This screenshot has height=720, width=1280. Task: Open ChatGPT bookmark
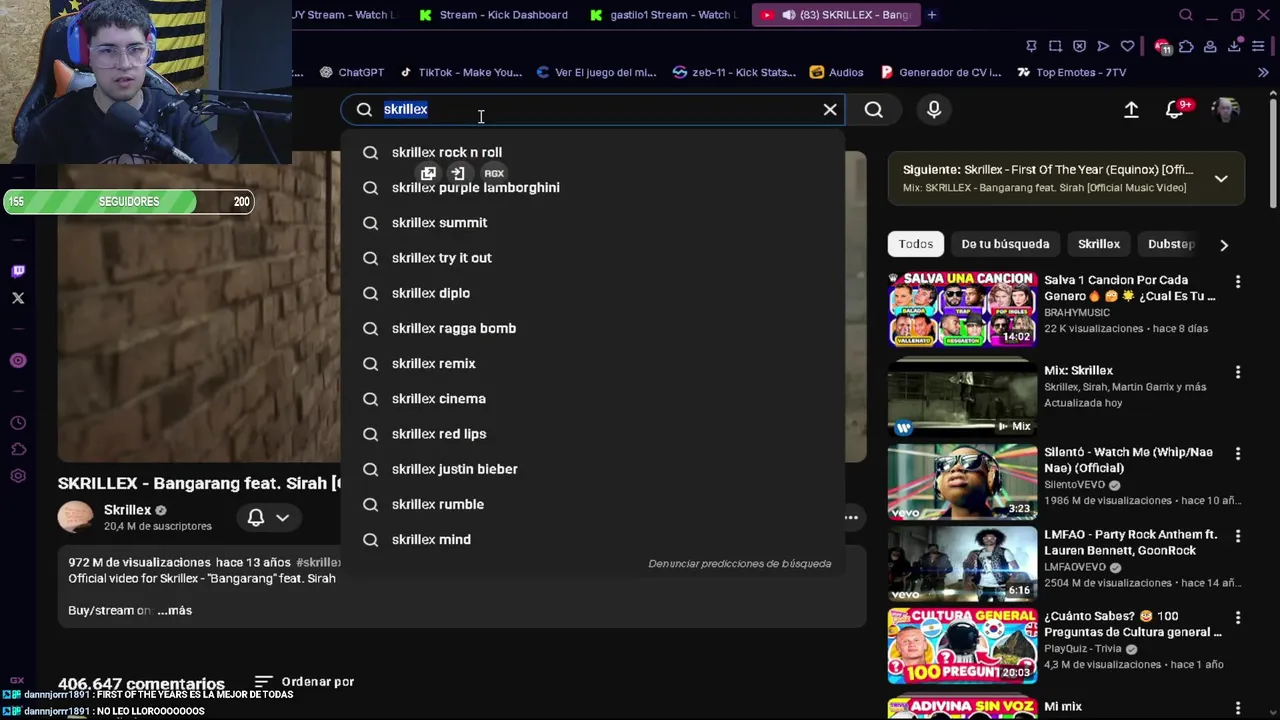352,72
